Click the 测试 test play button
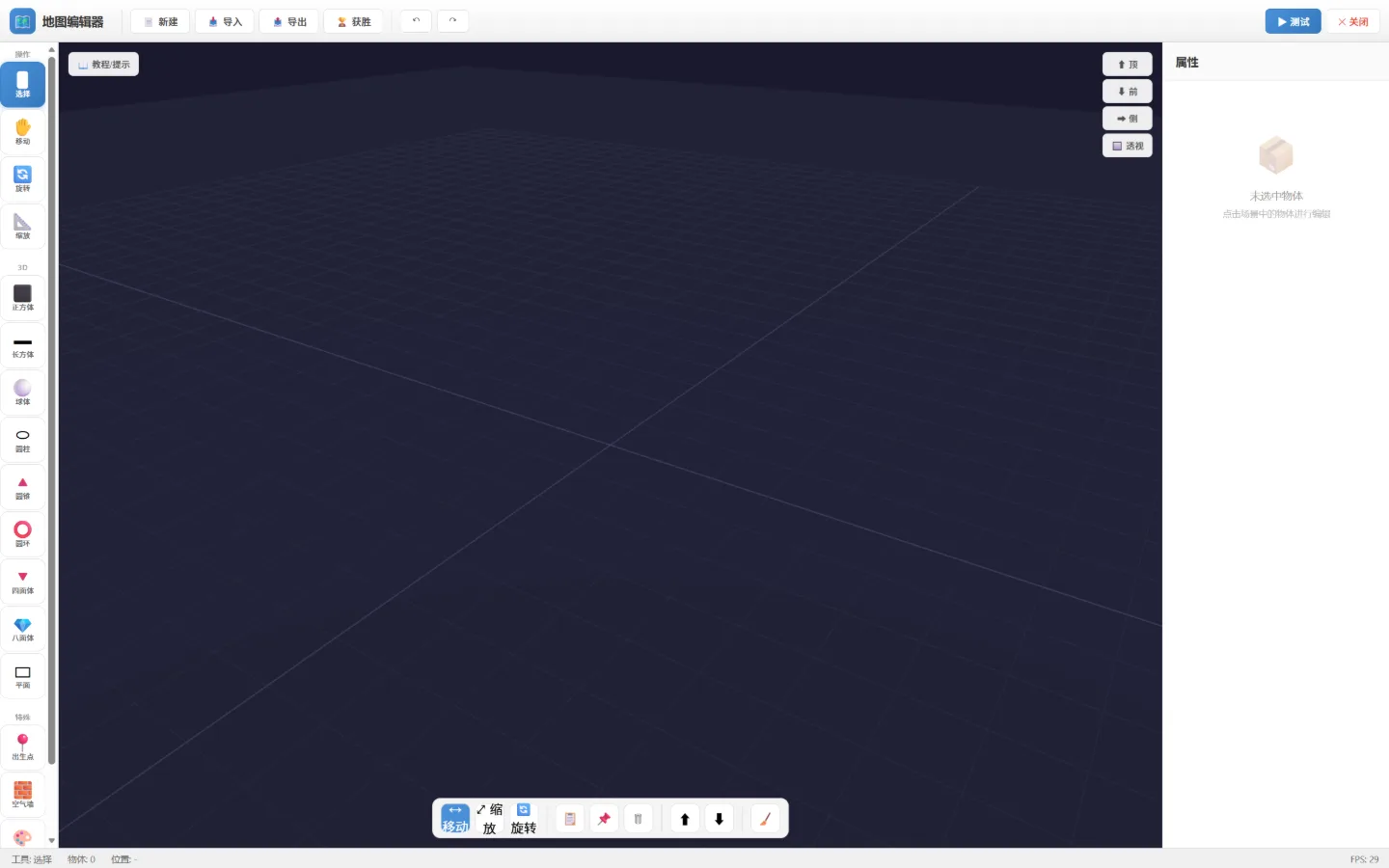 [x=1293, y=21]
